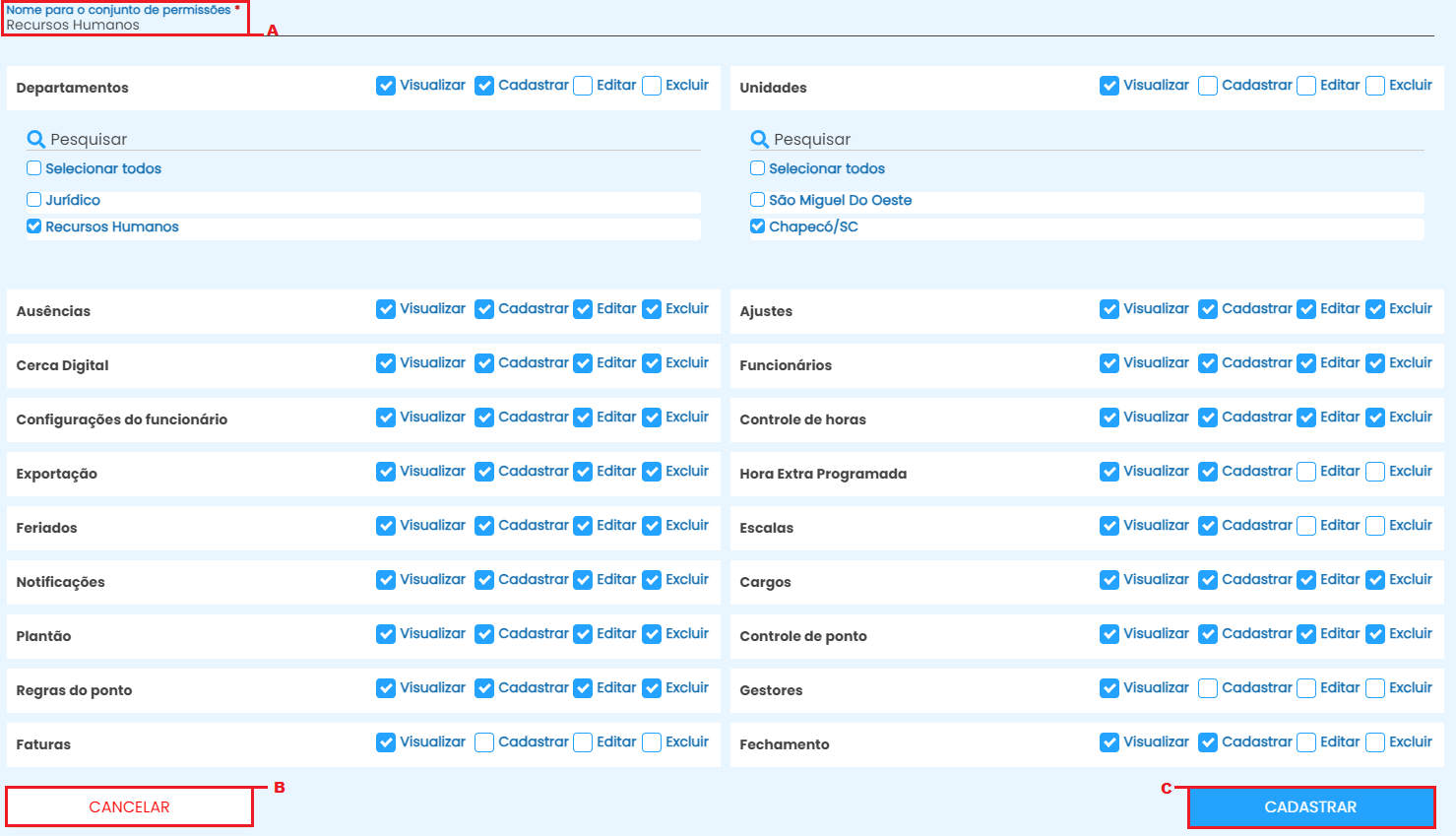
Task: Enable Editar for Hora Extra Programada
Action: coord(1306,472)
